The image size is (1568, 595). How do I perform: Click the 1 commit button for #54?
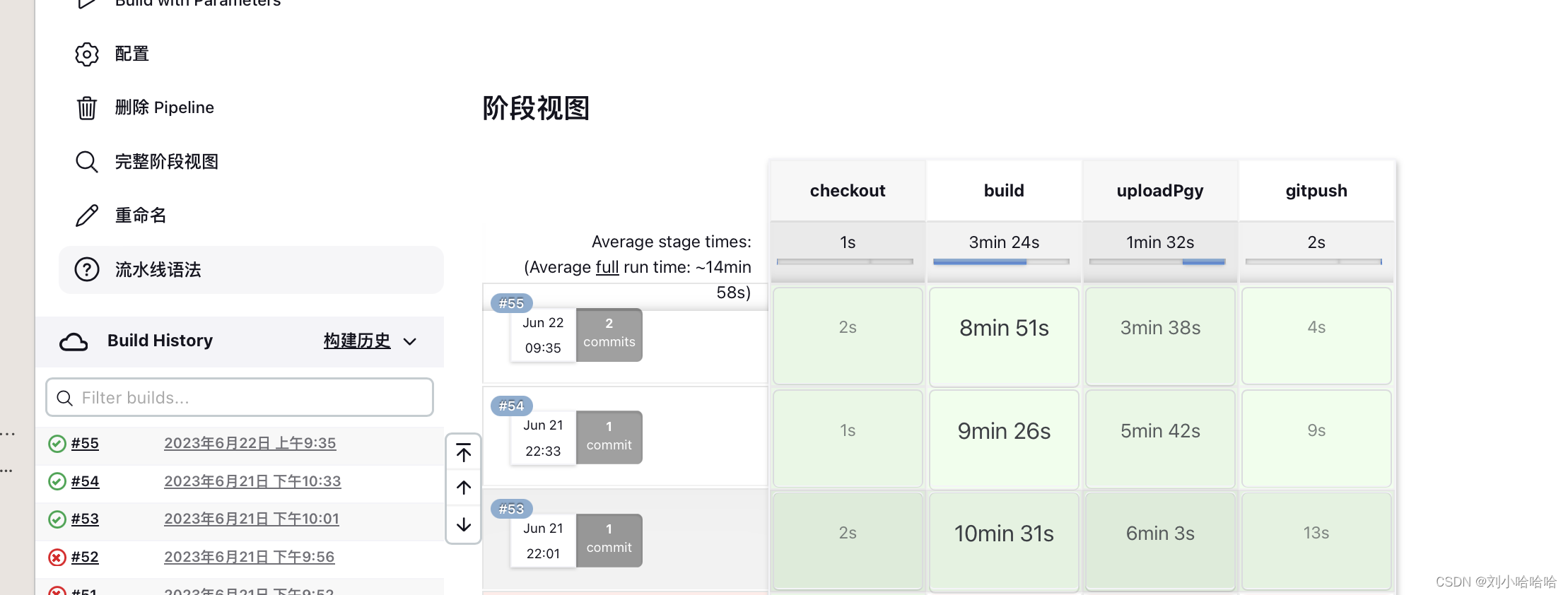coord(609,437)
